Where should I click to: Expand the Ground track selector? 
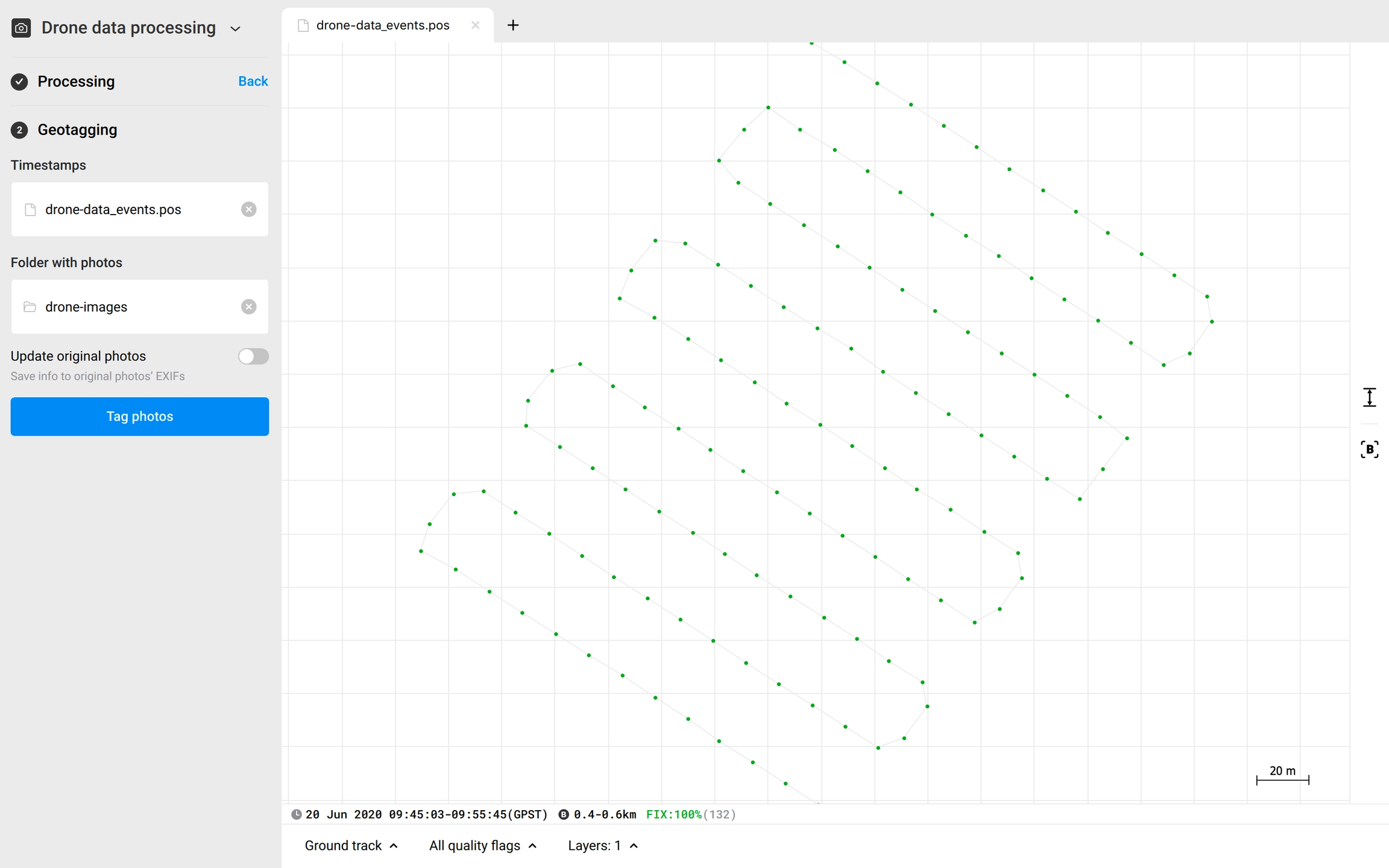coord(351,846)
